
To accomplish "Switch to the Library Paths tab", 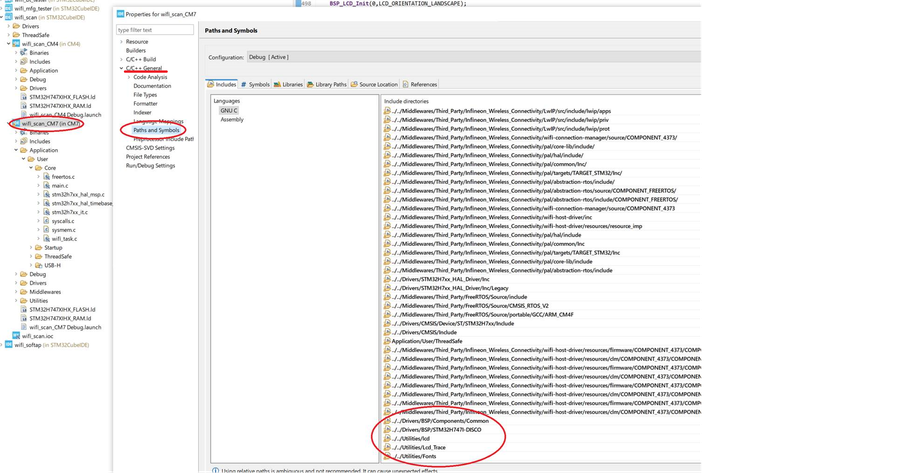I will click(x=329, y=85).
